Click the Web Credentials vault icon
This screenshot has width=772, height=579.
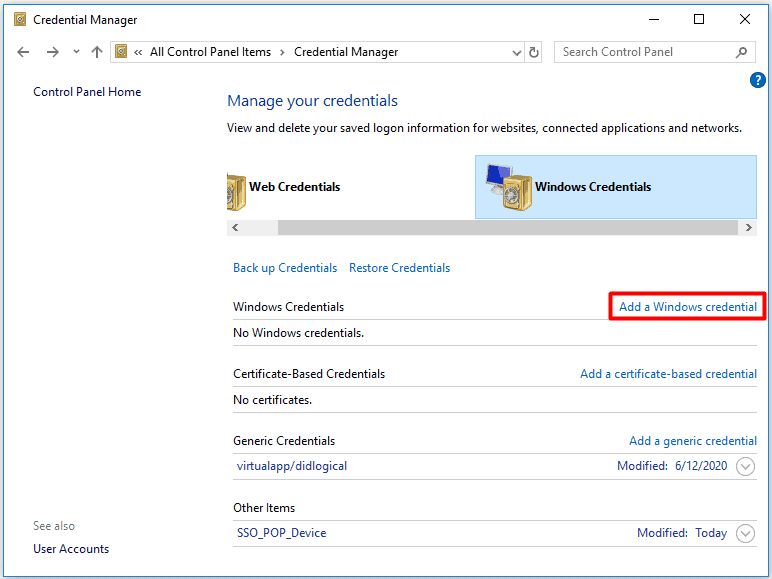pos(237,188)
